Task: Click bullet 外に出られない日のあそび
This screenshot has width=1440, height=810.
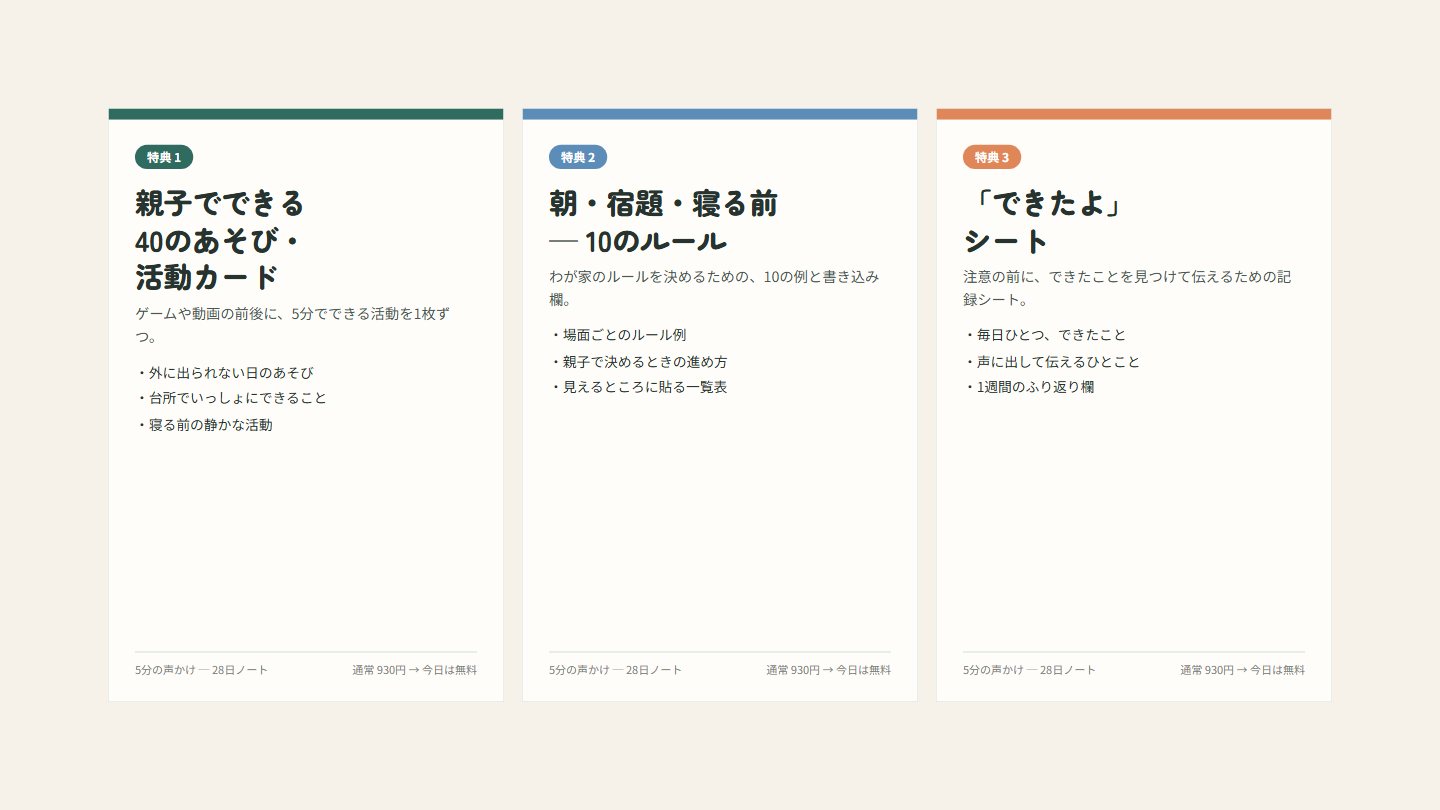Action: coord(224,373)
